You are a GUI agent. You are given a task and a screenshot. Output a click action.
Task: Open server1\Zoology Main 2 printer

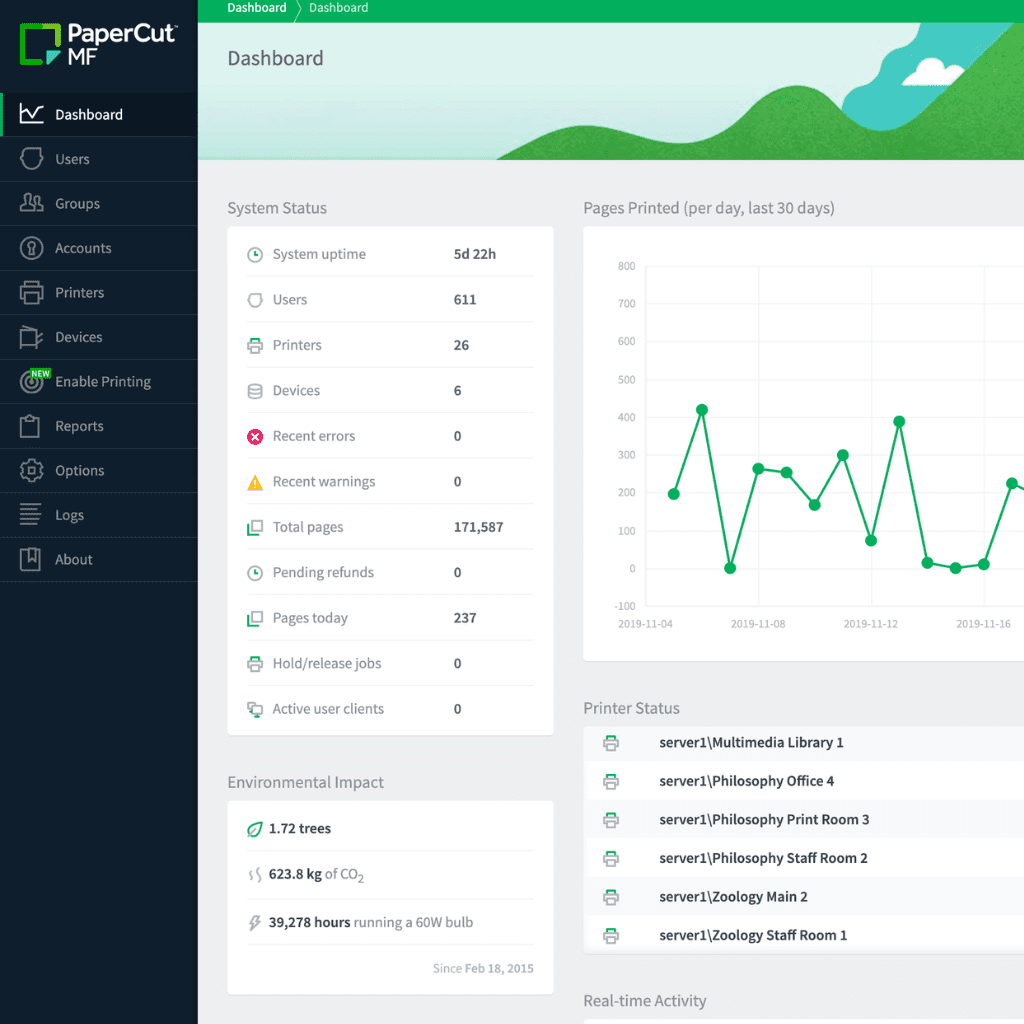[x=733, y=897]
